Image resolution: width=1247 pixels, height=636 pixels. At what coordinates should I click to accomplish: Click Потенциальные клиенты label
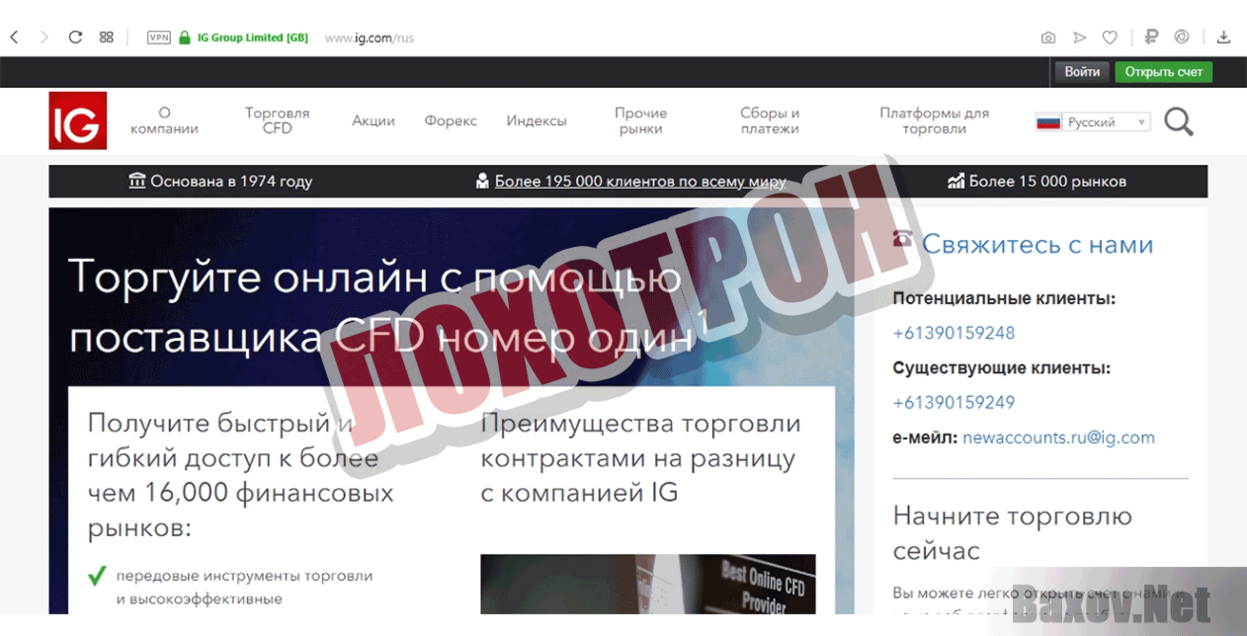1004,298
